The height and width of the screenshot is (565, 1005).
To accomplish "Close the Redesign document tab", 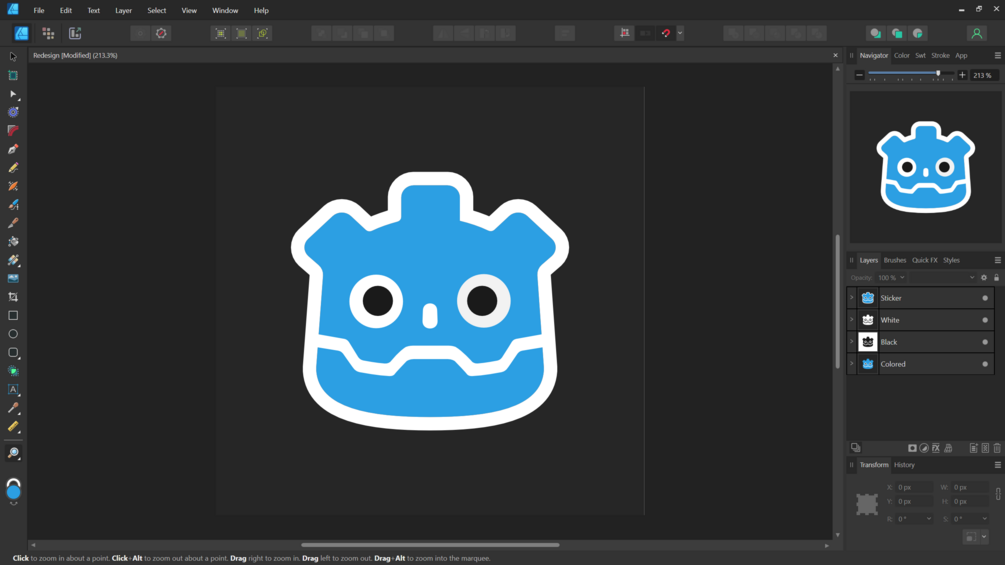I will tap(835, 55).
